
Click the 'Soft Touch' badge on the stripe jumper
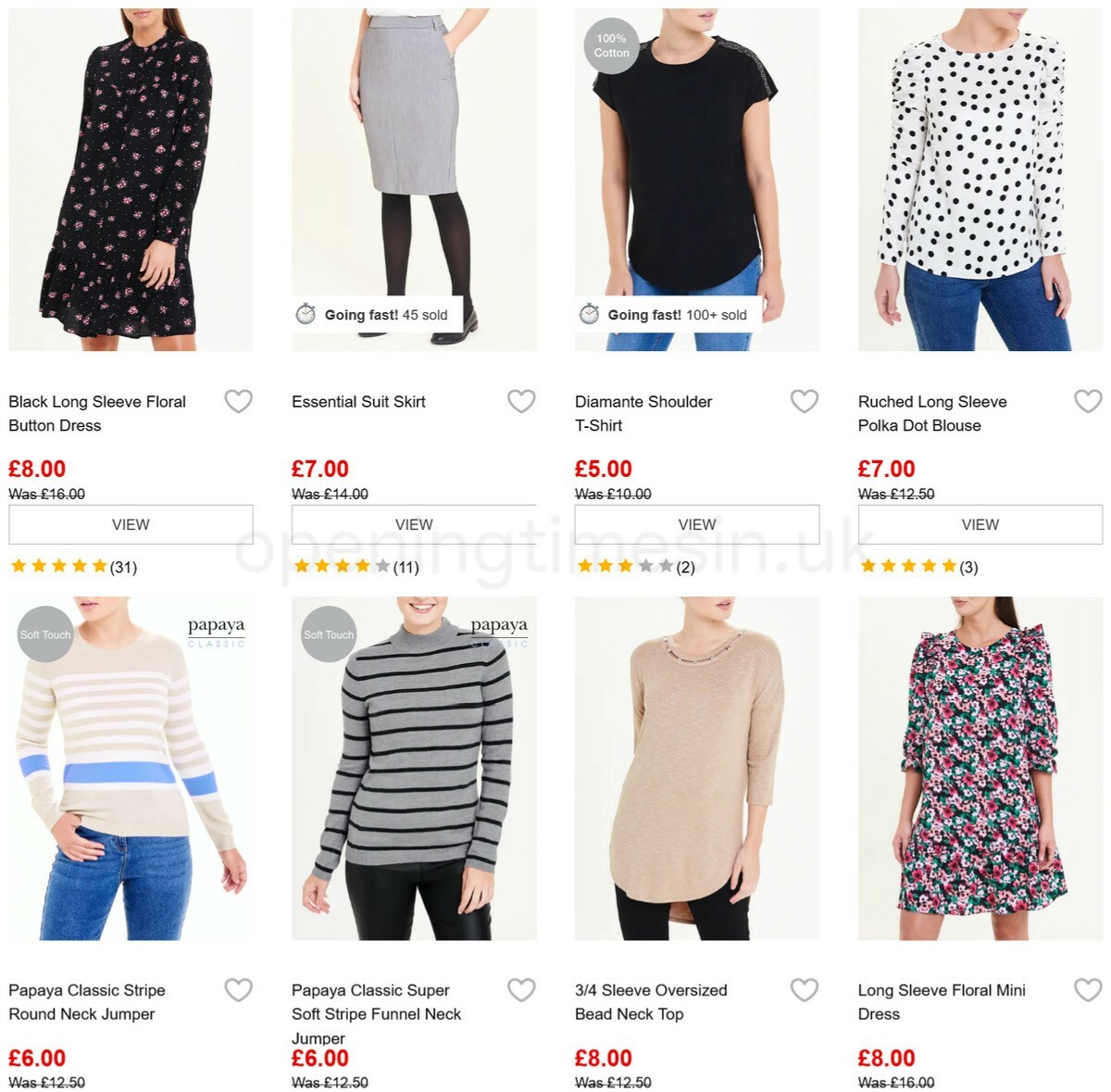44,635
